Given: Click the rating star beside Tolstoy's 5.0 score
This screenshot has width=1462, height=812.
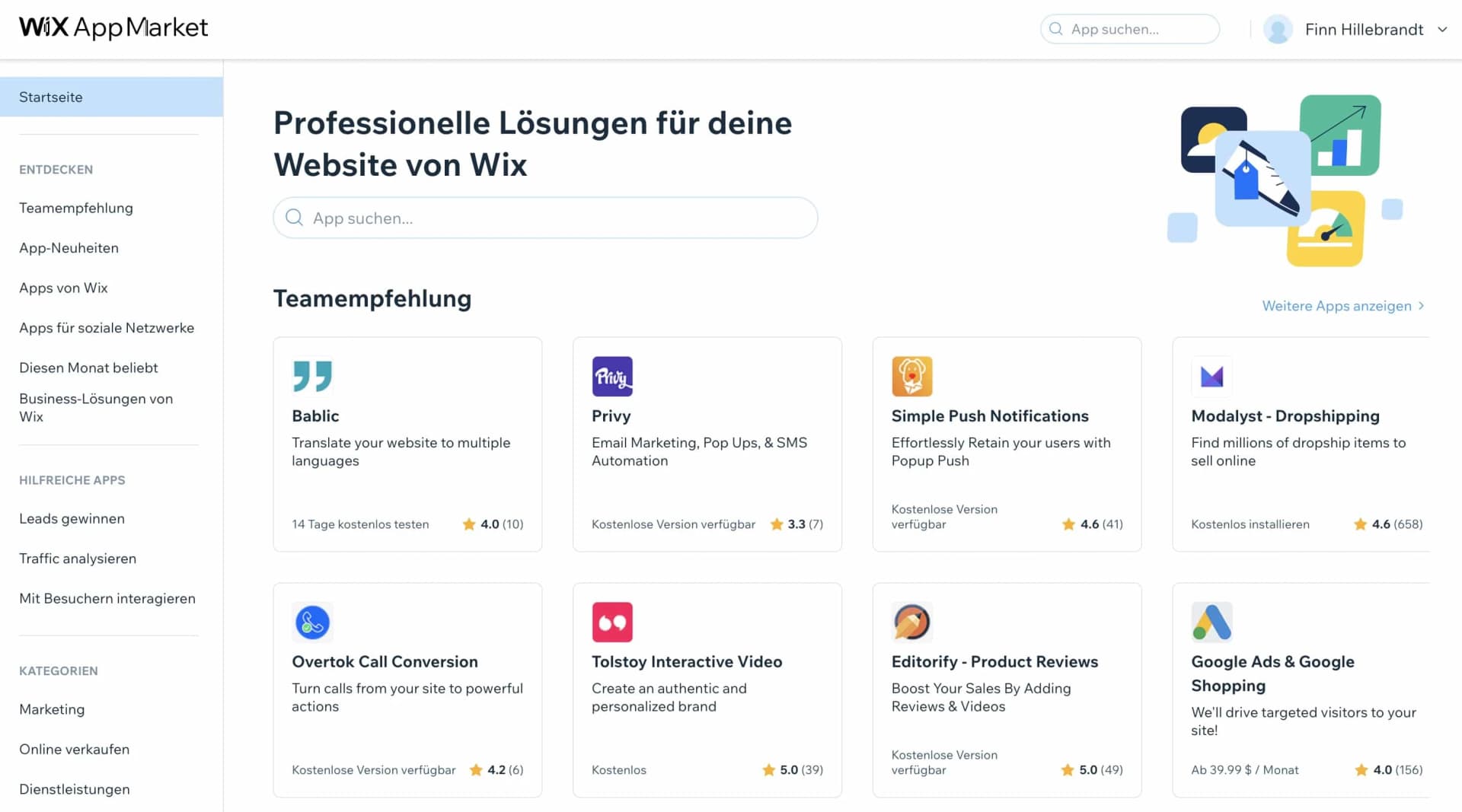Looking at the screenshot, I should pos(767,769).
